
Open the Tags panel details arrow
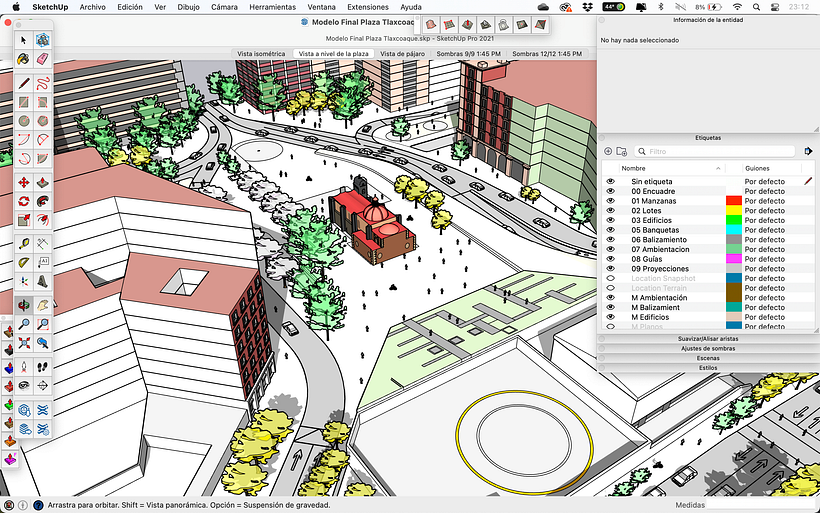tap(808, 151)
